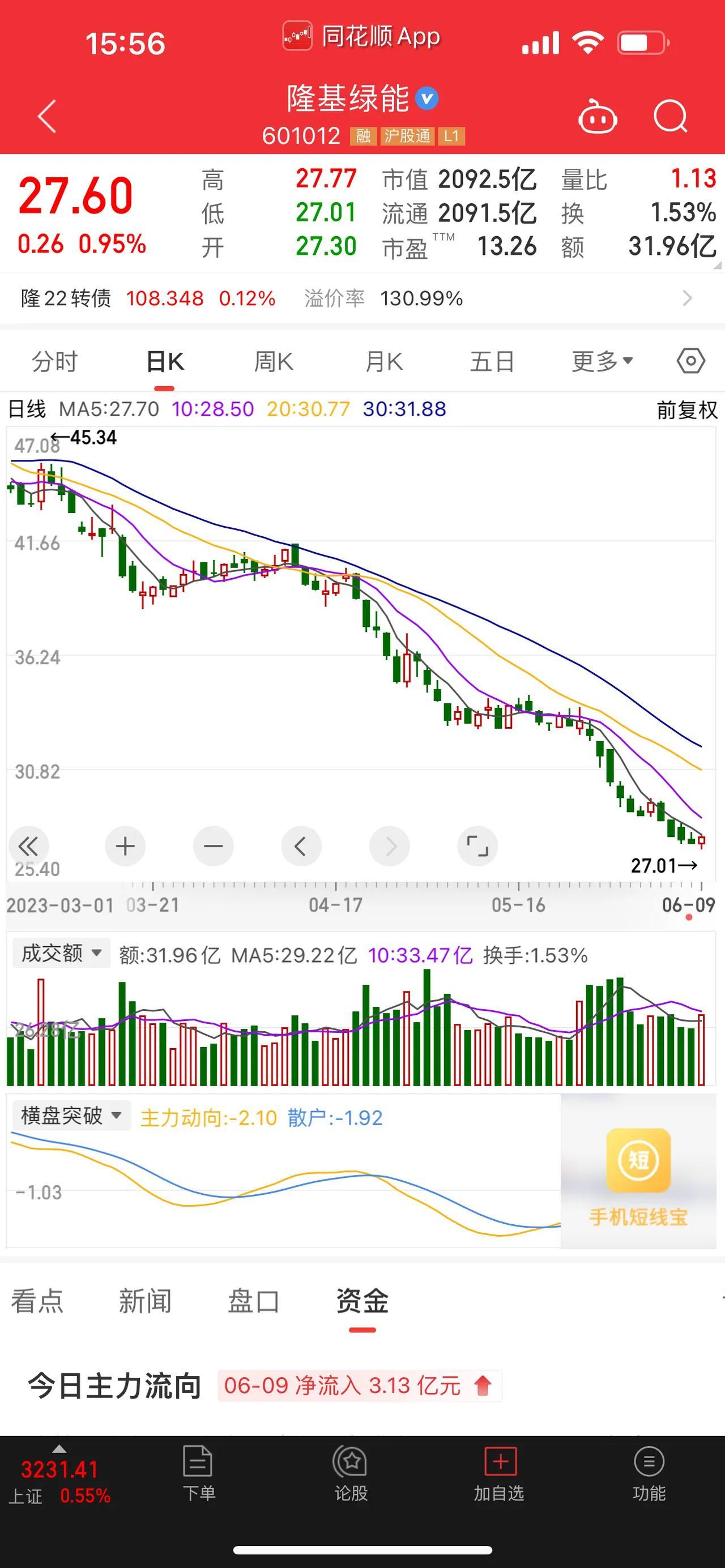
Task: Switch to 分时 intraday tab
Action: [55, 361]
